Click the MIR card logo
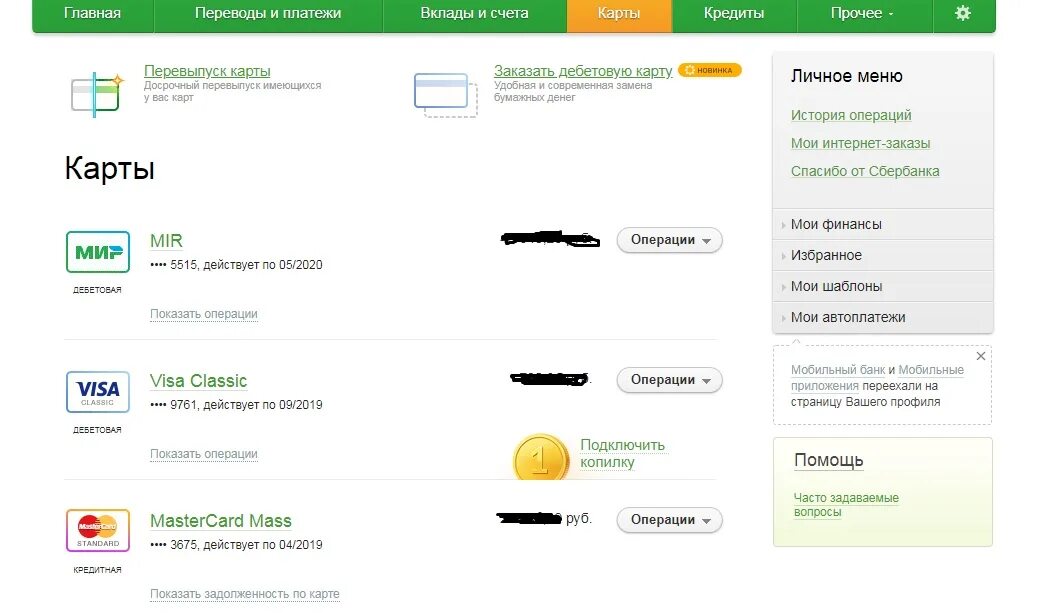The height and width of the screenshot is (615, 1046). 98,251
